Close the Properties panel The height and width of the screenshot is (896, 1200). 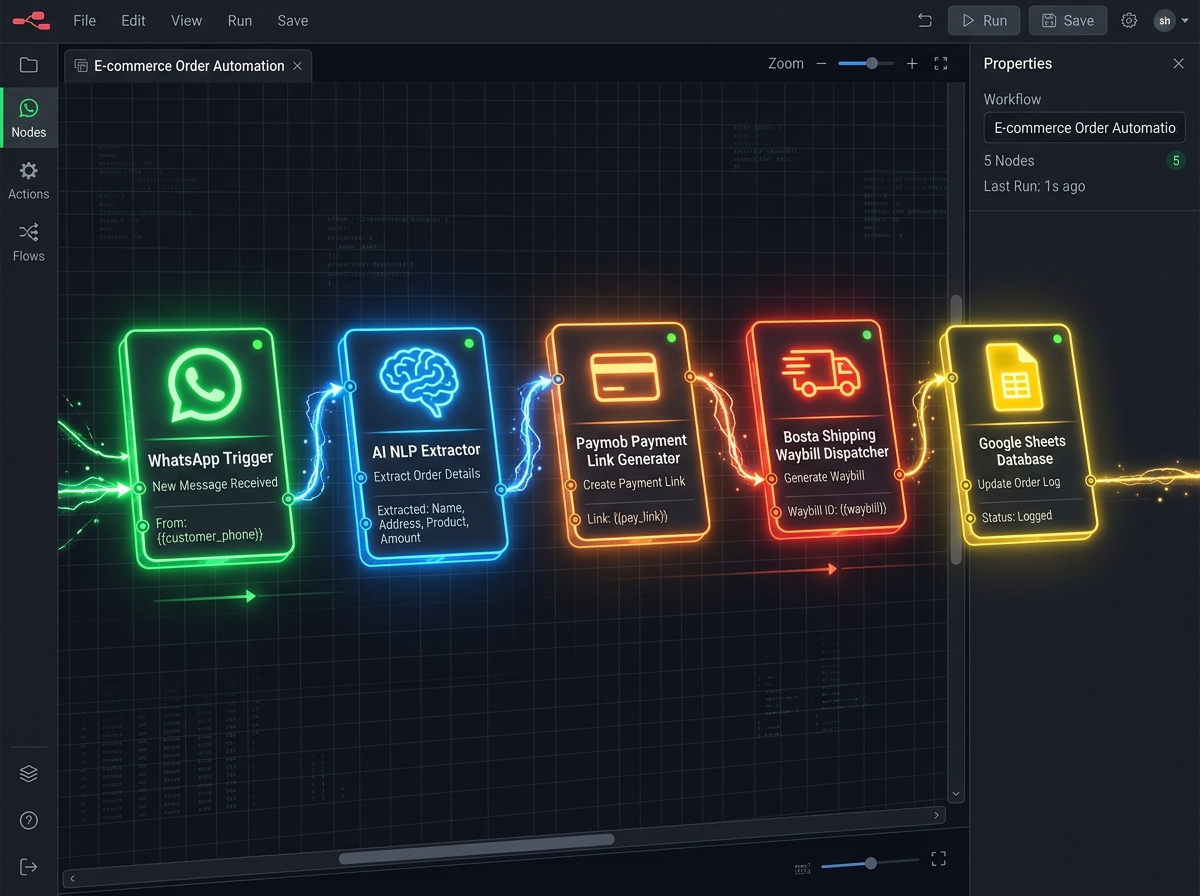coord(1178,63)
